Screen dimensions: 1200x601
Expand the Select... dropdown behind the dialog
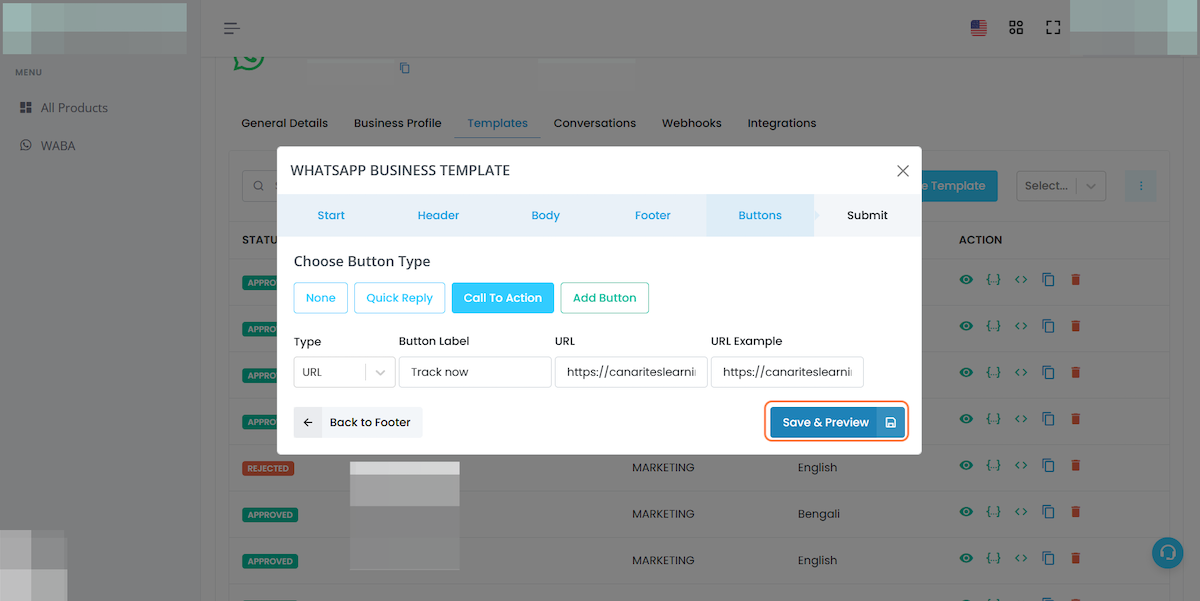pos(1061,185)
